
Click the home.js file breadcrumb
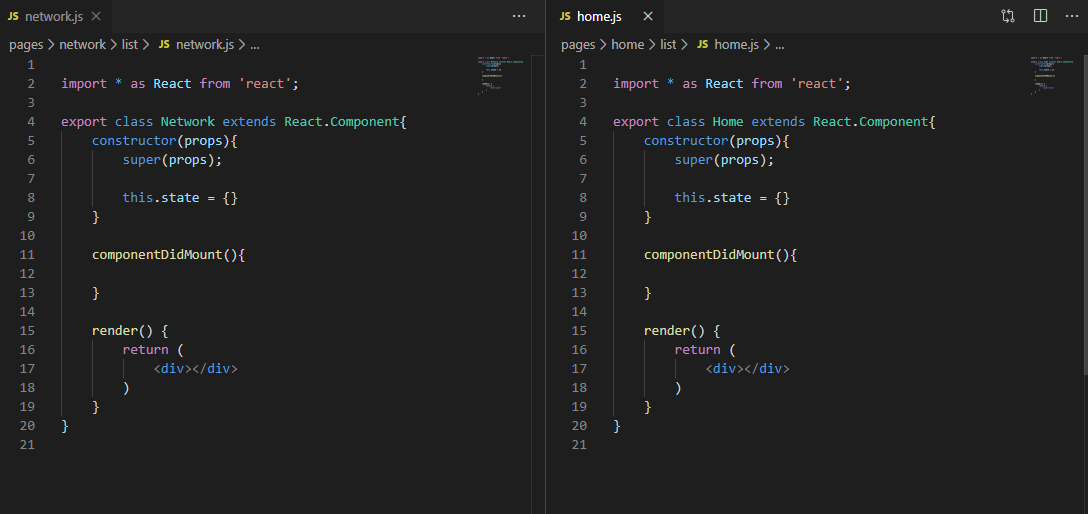(x=735, y=44)
